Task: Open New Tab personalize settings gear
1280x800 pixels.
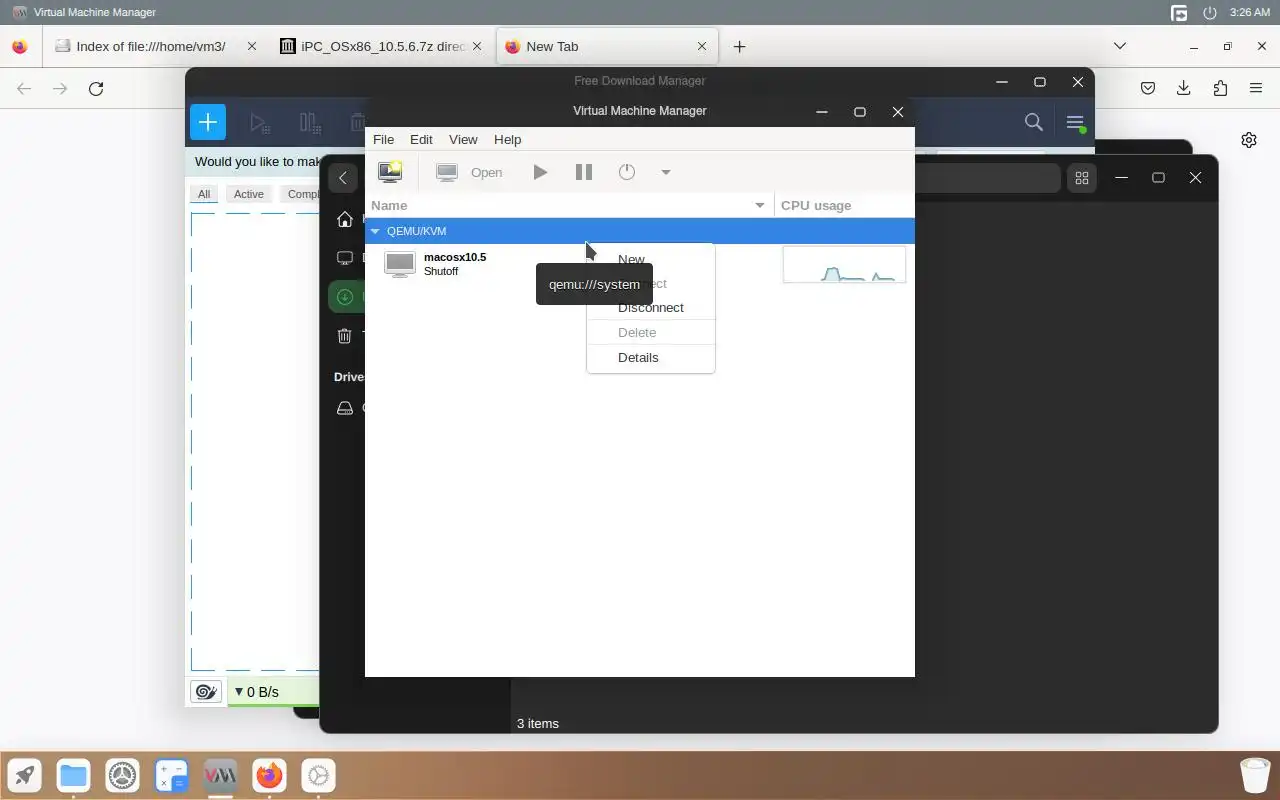Action: [1249, 140]
